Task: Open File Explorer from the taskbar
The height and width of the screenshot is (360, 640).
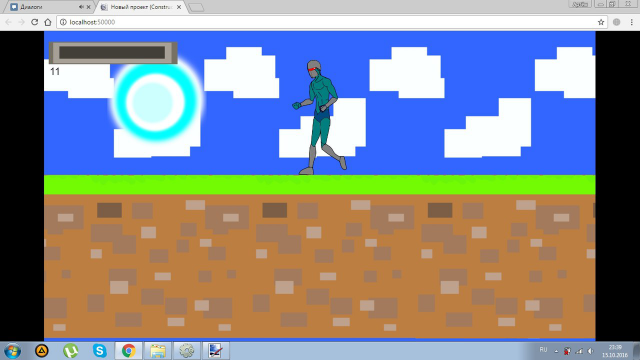Action: (x=158, y=351)
